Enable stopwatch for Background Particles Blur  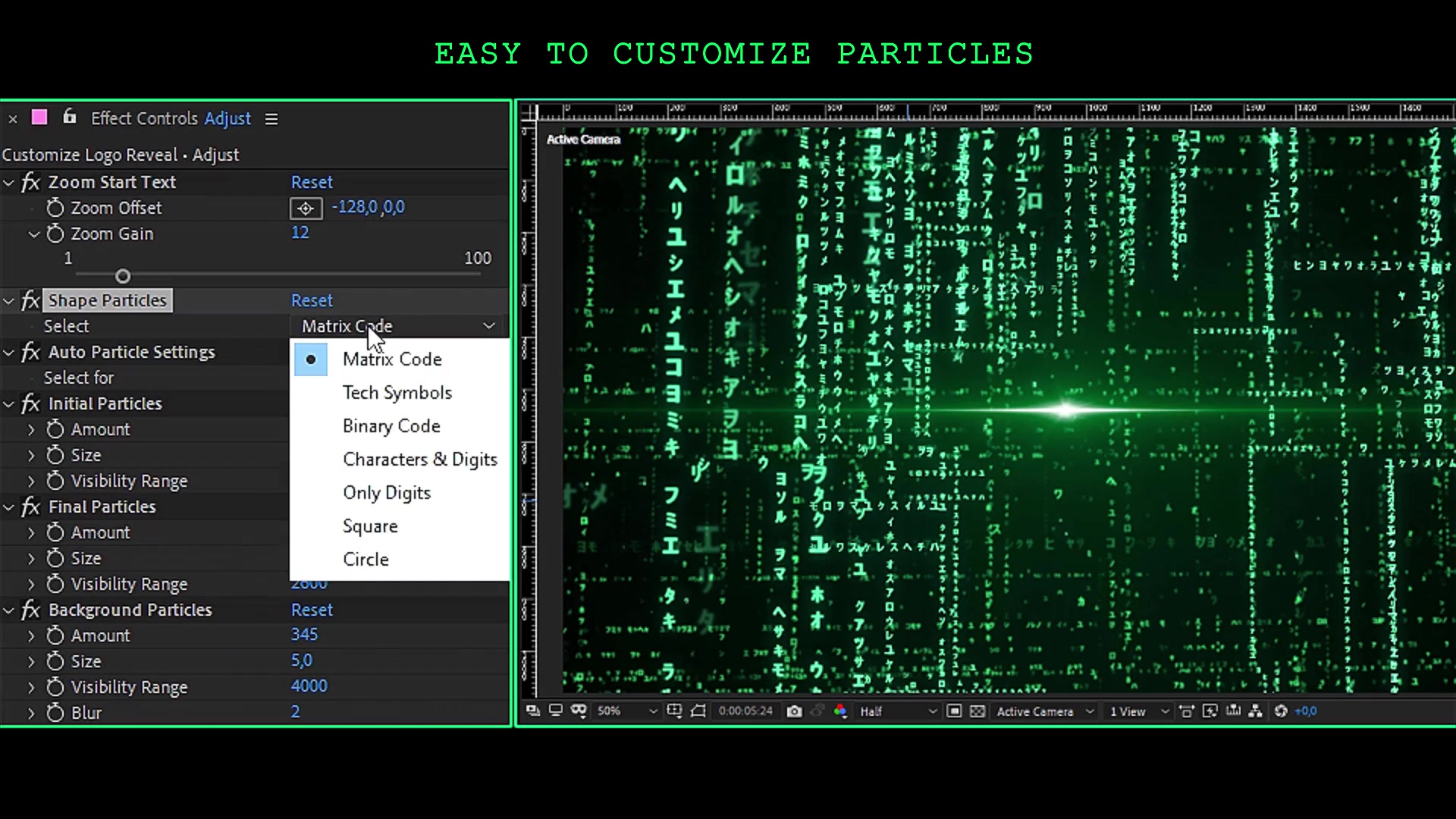point(55,713)
